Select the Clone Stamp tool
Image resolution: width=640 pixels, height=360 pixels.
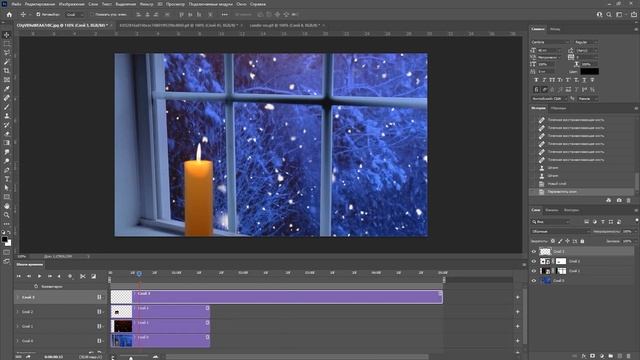click(x=7, y=116)
